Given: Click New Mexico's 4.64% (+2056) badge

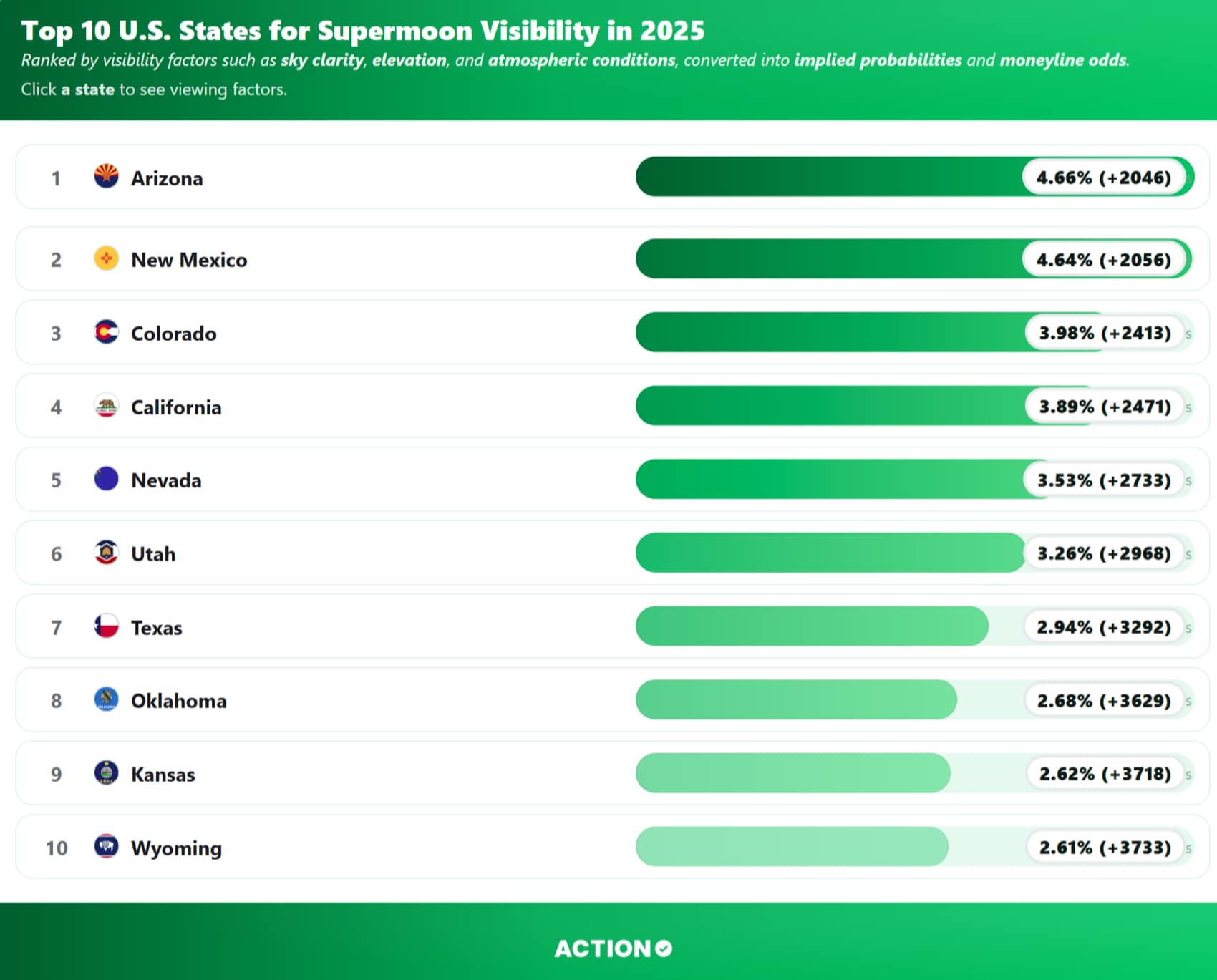Looking at the screenshot, I should tap(1103, 260).
